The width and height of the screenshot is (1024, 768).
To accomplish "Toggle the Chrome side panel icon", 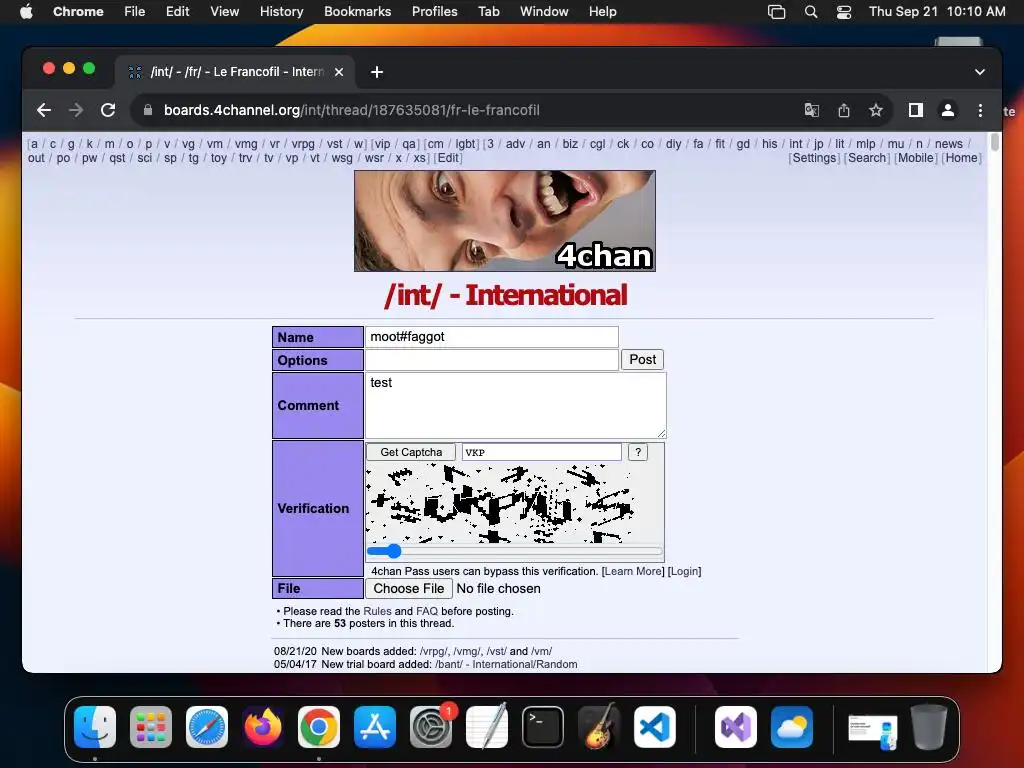I will click(x=916, y=110).
